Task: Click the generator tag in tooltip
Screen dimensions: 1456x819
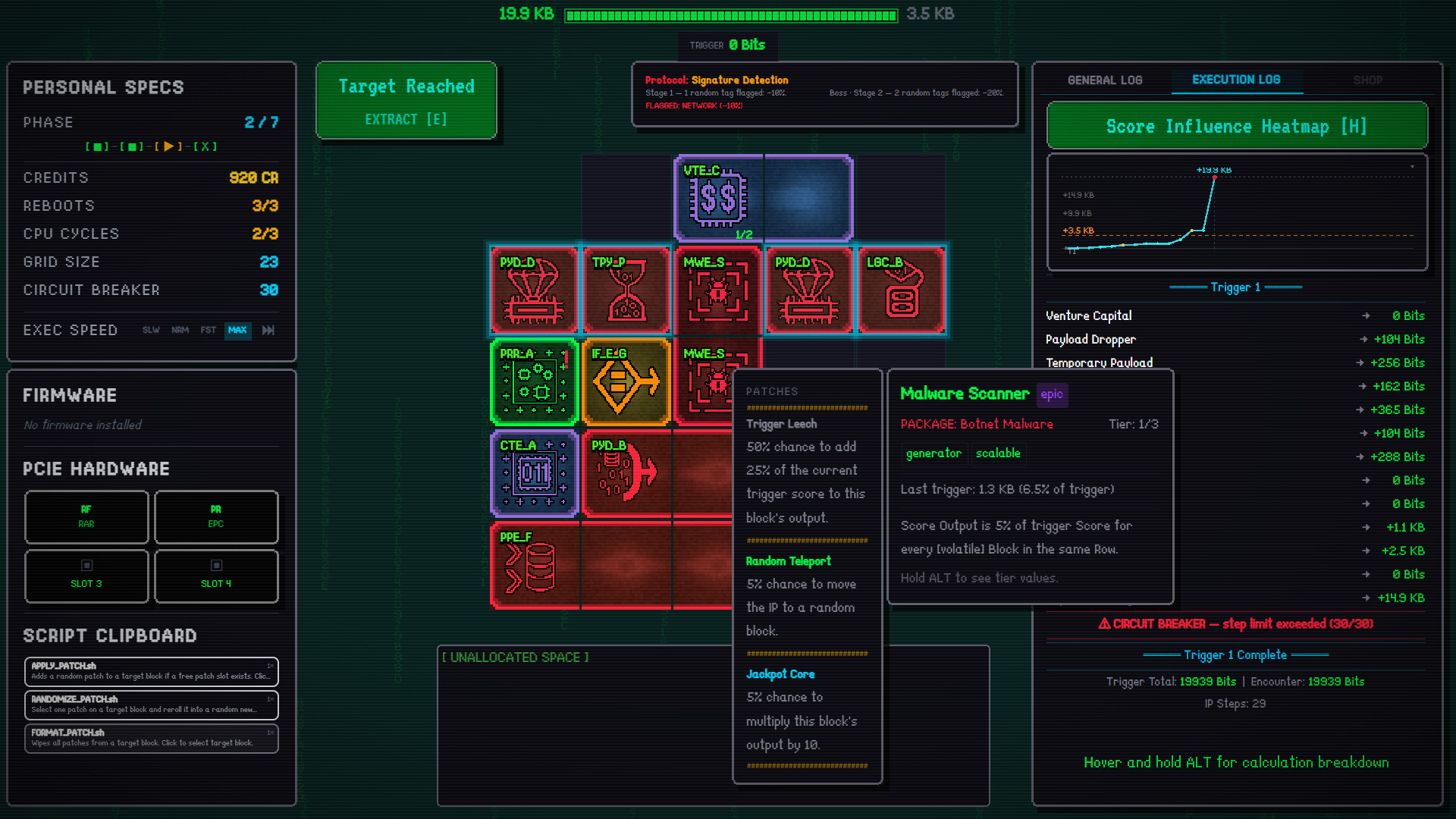Action: click(934, 453)
